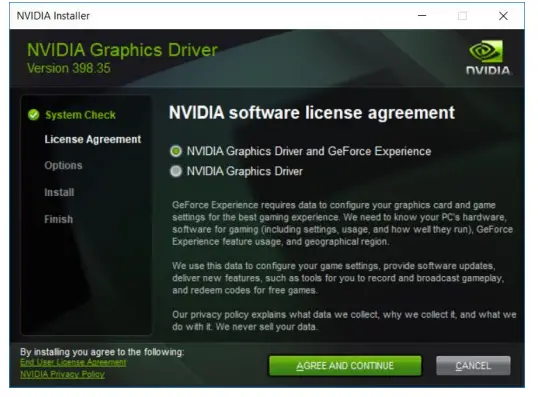This screenshot has height=397, width=538.
Task: Select the Finish step in sidebar
Action: (58, 219)
